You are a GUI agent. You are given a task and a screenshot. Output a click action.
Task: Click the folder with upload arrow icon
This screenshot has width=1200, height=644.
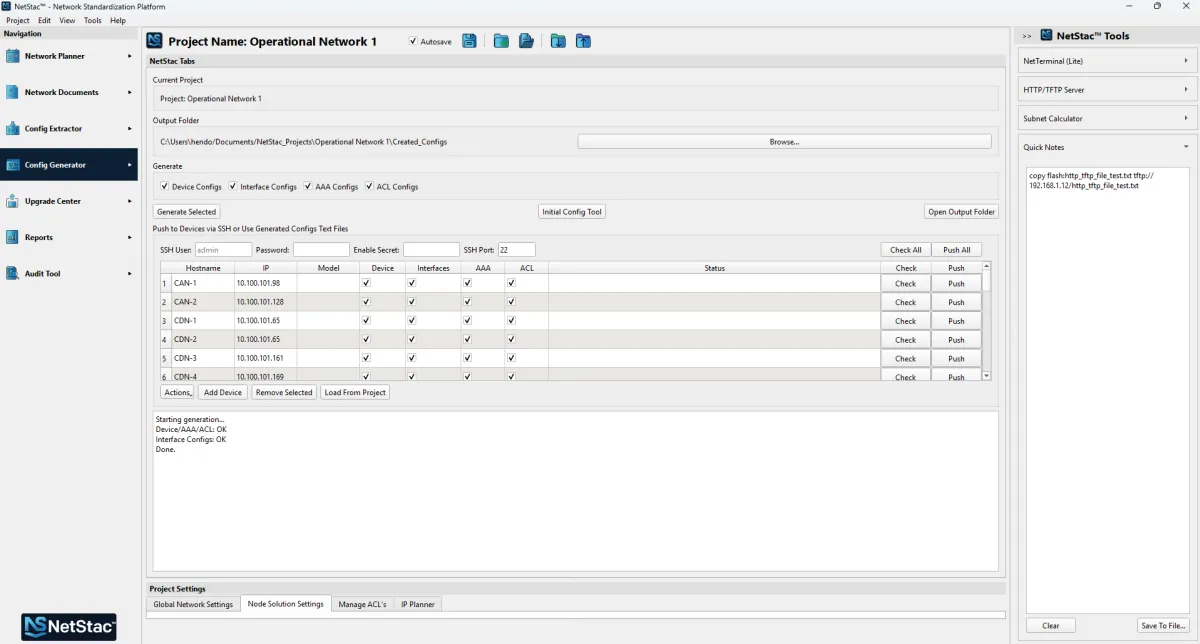pos(583,41)
